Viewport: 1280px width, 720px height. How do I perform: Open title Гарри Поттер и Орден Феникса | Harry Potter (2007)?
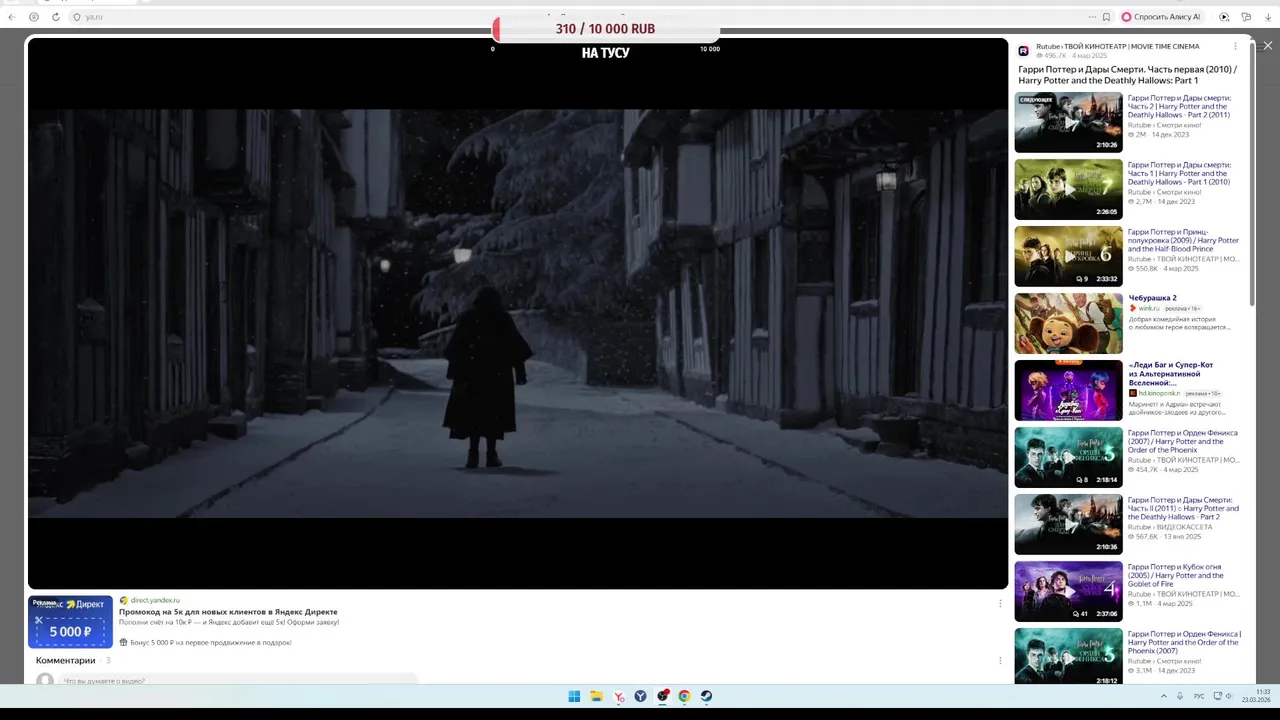coord(1184,642)
